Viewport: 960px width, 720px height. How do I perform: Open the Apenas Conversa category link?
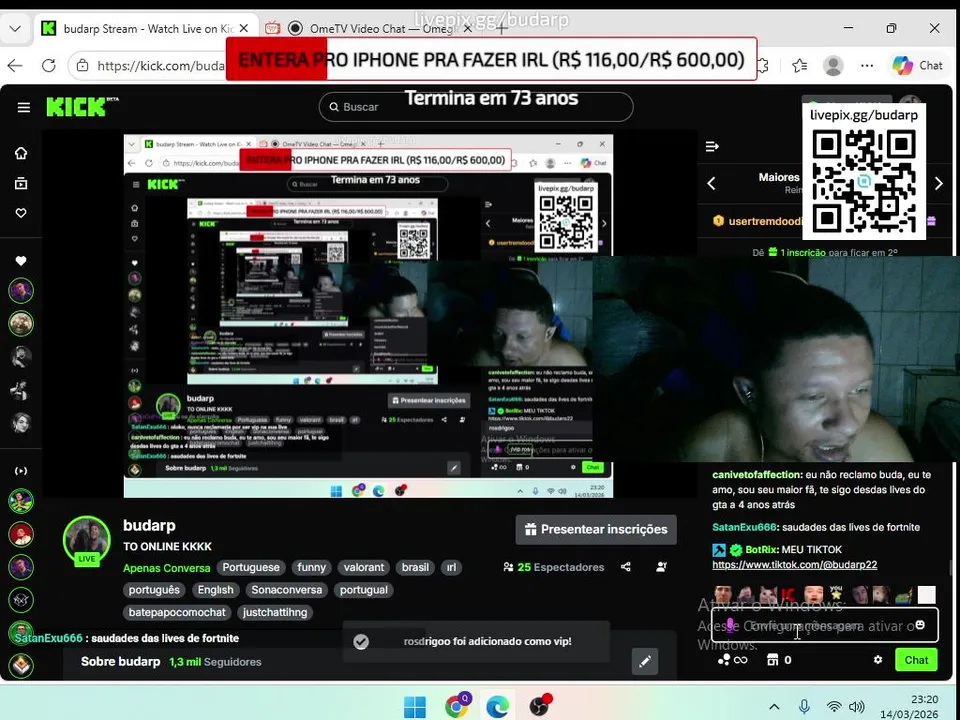(x=167, y=568)
